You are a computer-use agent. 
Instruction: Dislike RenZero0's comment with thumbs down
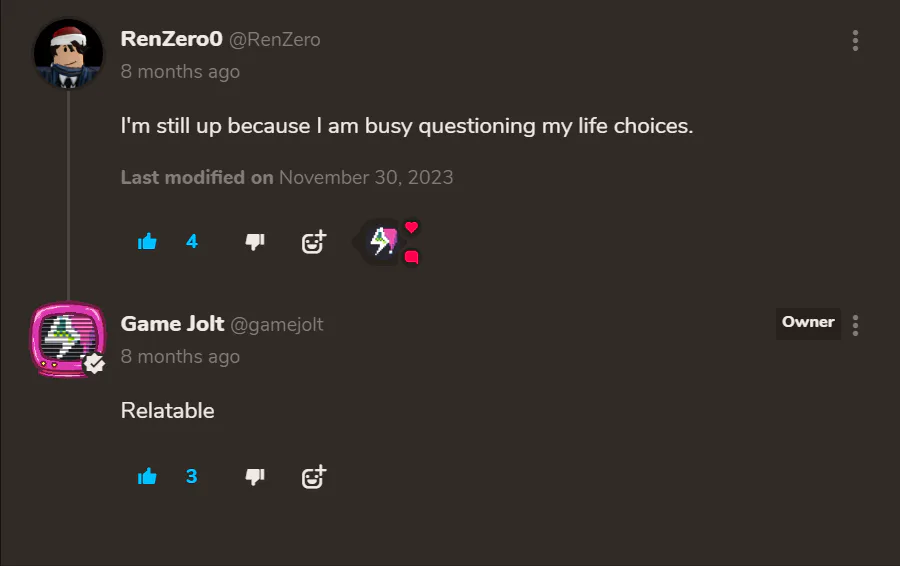pyautogui.click(x=255, y=242)
